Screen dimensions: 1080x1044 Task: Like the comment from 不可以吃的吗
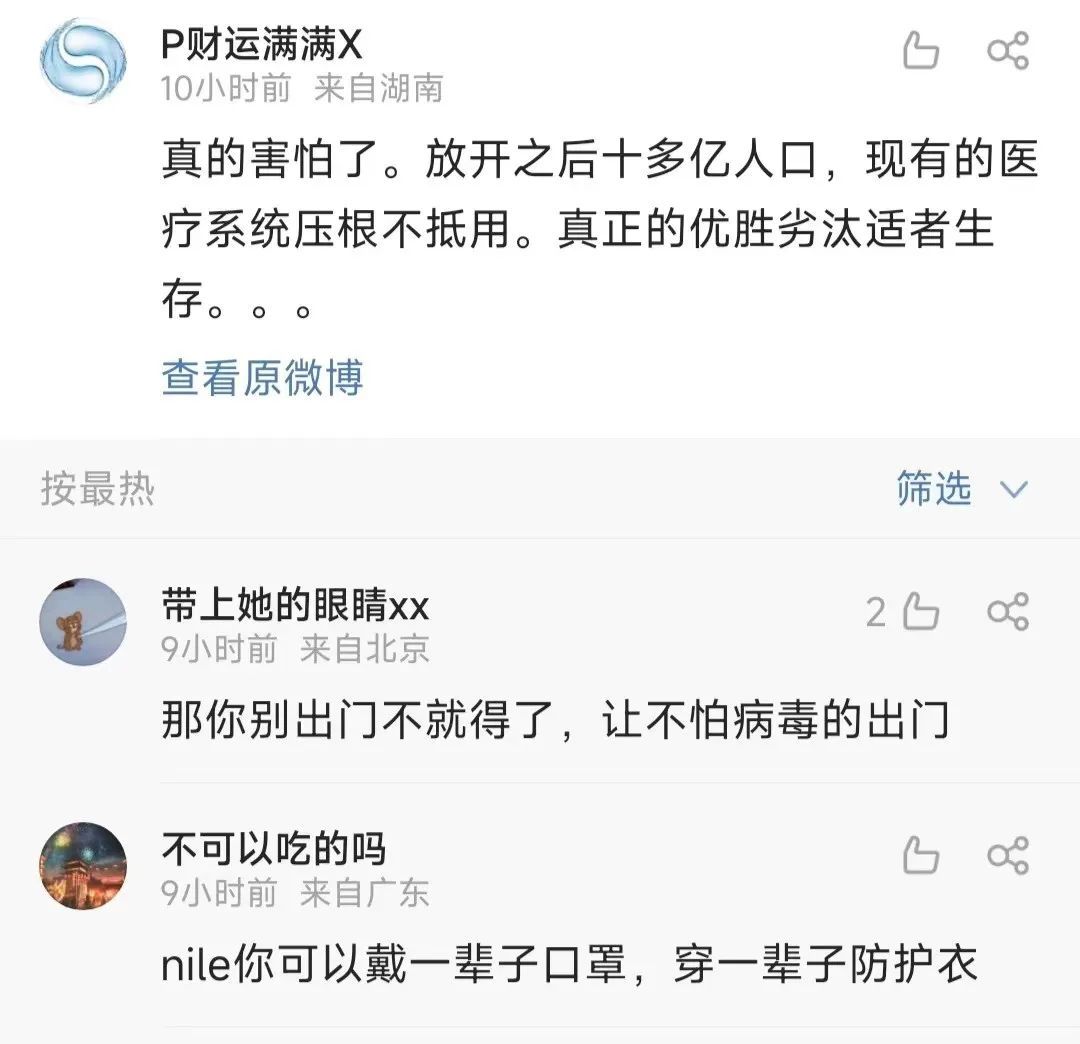pyautogui.click(x=920, y=856)
